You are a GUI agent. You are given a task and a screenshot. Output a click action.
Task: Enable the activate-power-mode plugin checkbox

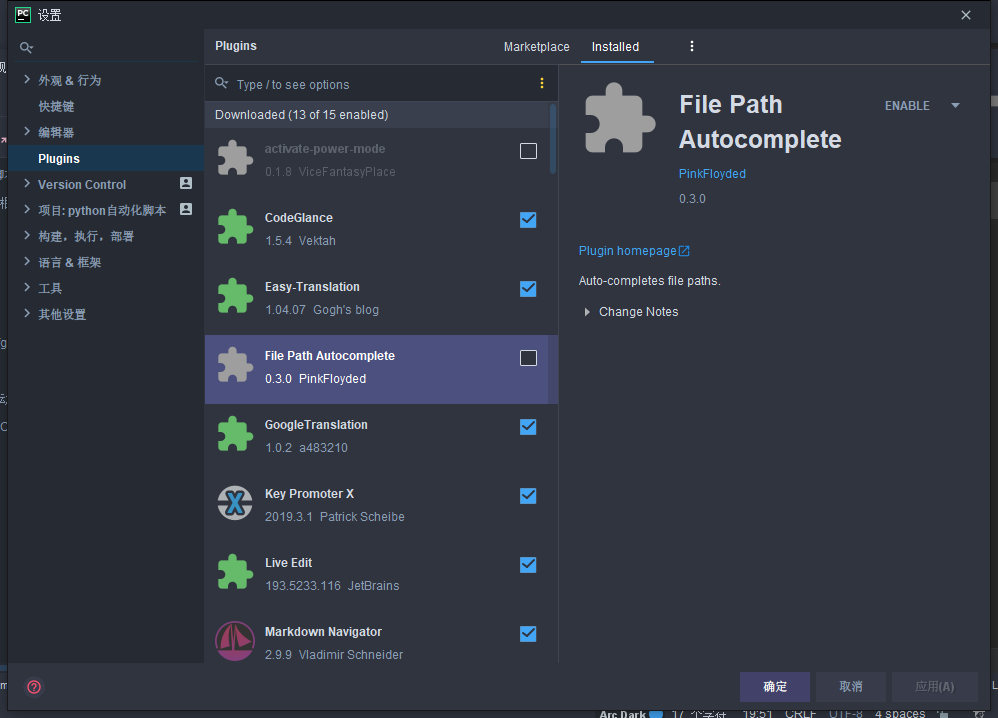(528, 151)
